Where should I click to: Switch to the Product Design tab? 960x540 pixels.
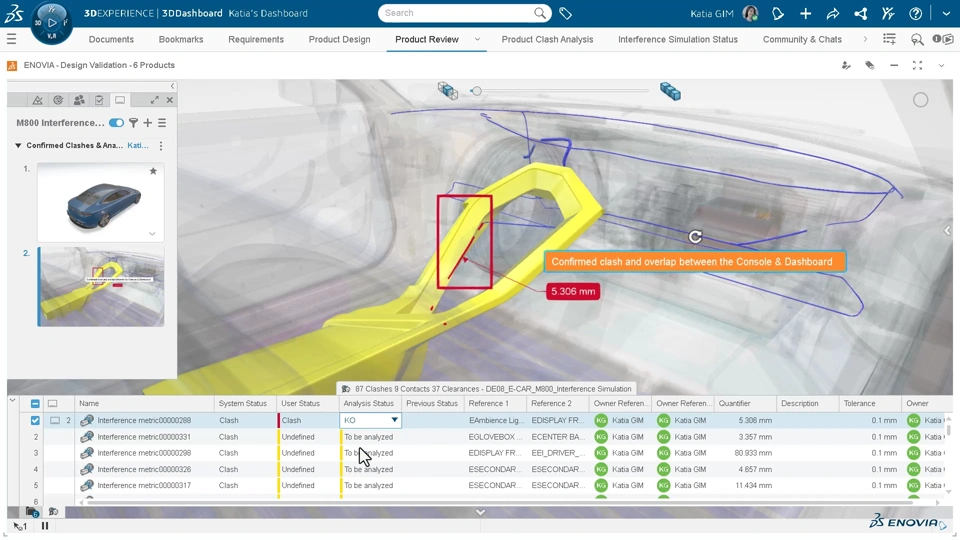click(339, 39)
